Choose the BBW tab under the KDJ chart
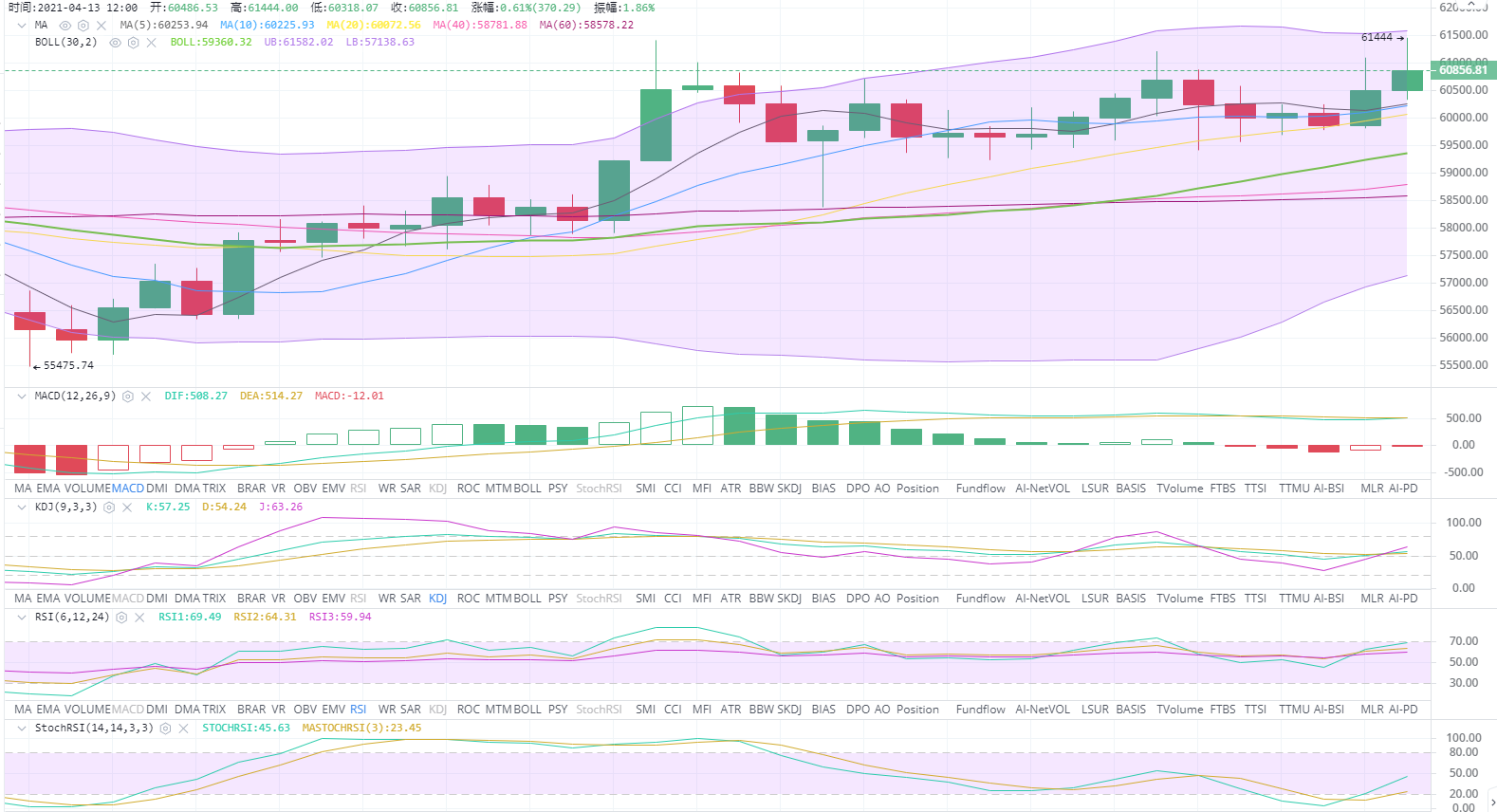The image size is (1497, 812). (761, 599)
